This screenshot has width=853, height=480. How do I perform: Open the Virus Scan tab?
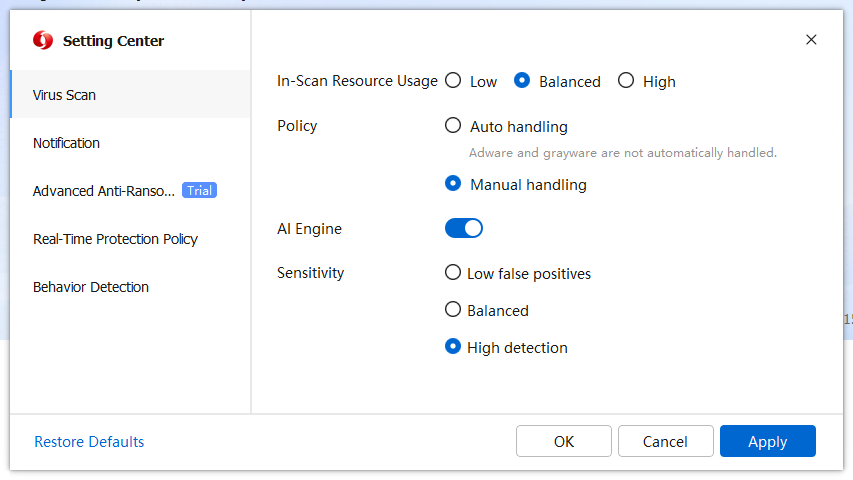(64, 95)
